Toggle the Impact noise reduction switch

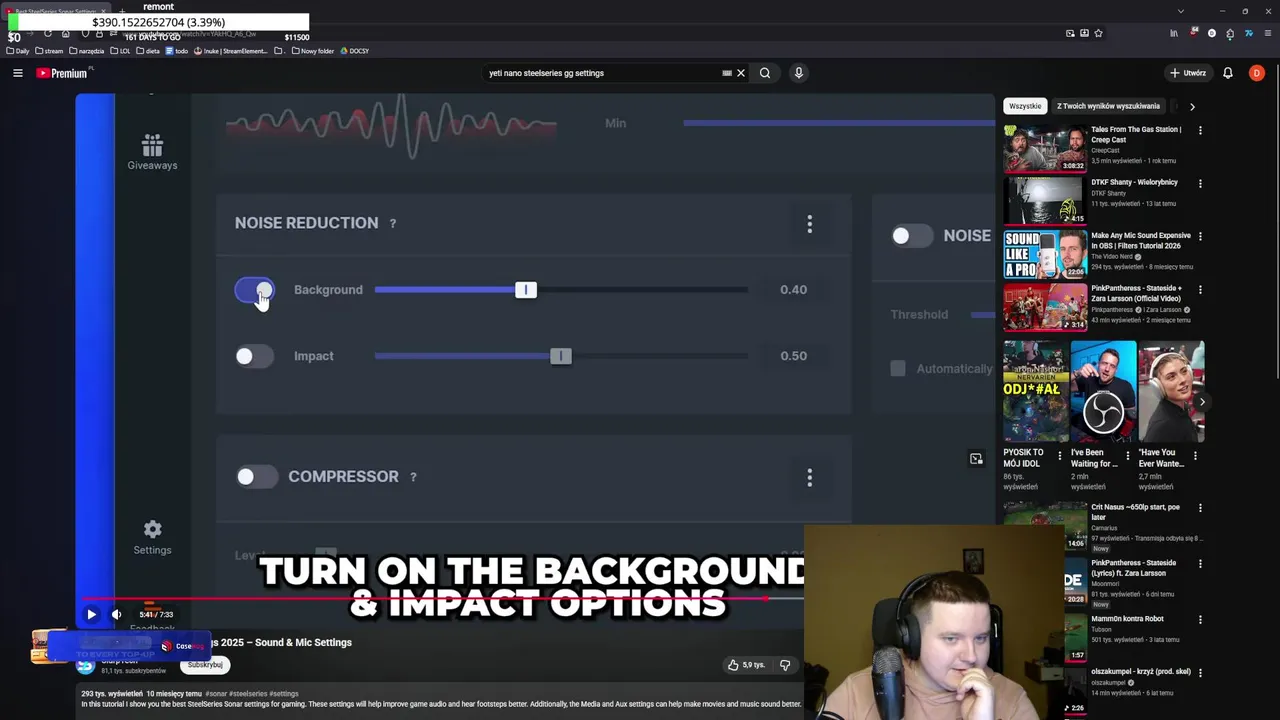pyautogui.click(x=254, y=356)
